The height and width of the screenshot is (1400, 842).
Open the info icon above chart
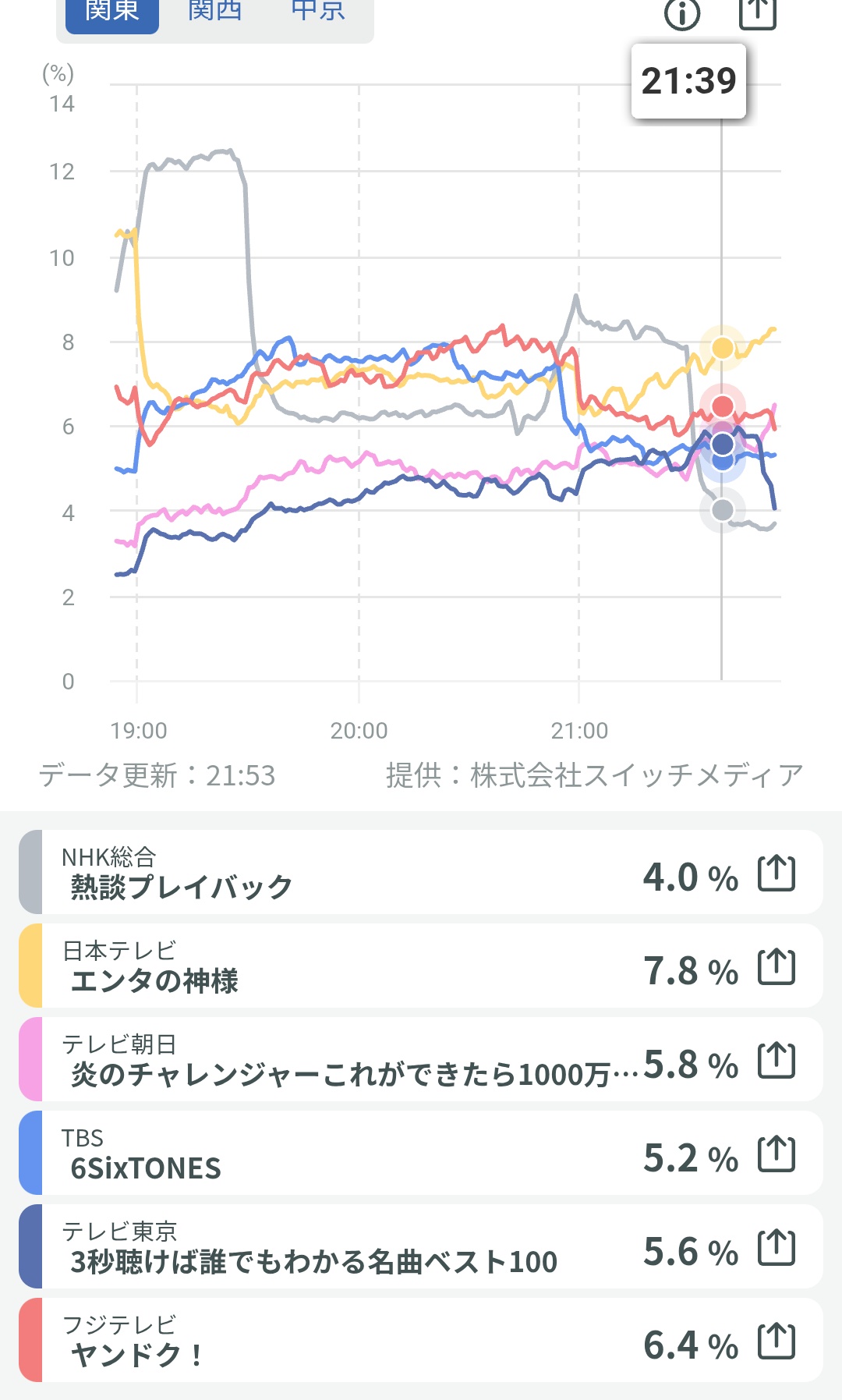682,13
